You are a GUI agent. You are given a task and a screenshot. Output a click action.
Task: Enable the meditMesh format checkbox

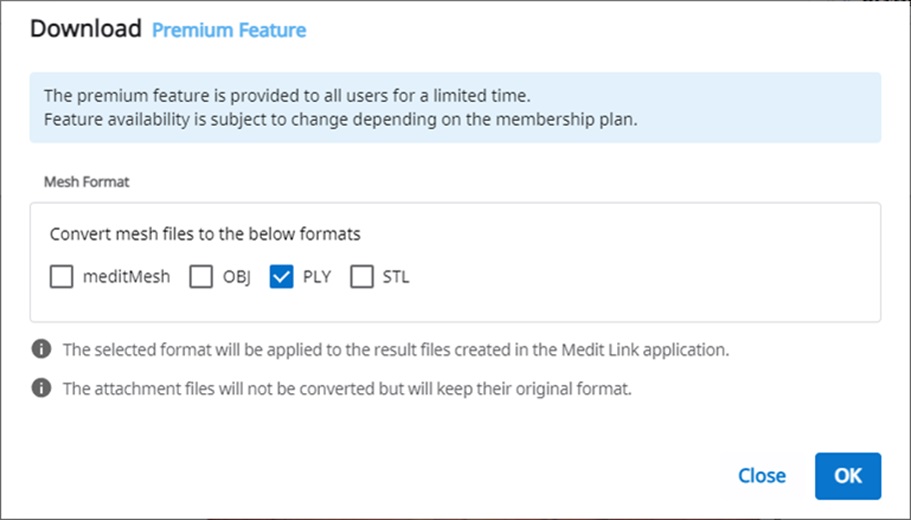(62, 277)
